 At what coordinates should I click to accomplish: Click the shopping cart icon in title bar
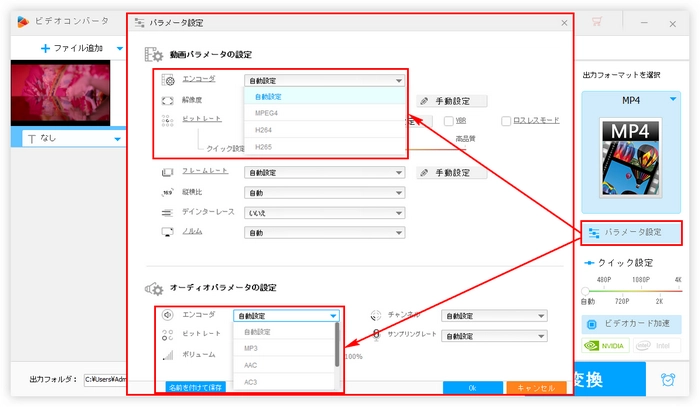597,21
